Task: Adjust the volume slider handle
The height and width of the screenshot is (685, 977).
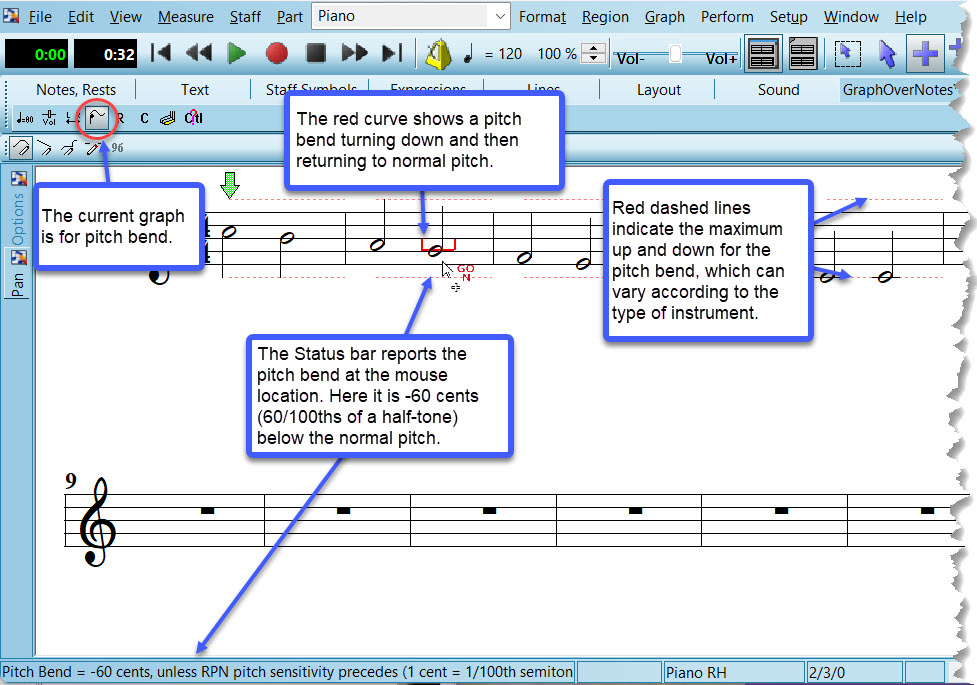Action: 676,54
